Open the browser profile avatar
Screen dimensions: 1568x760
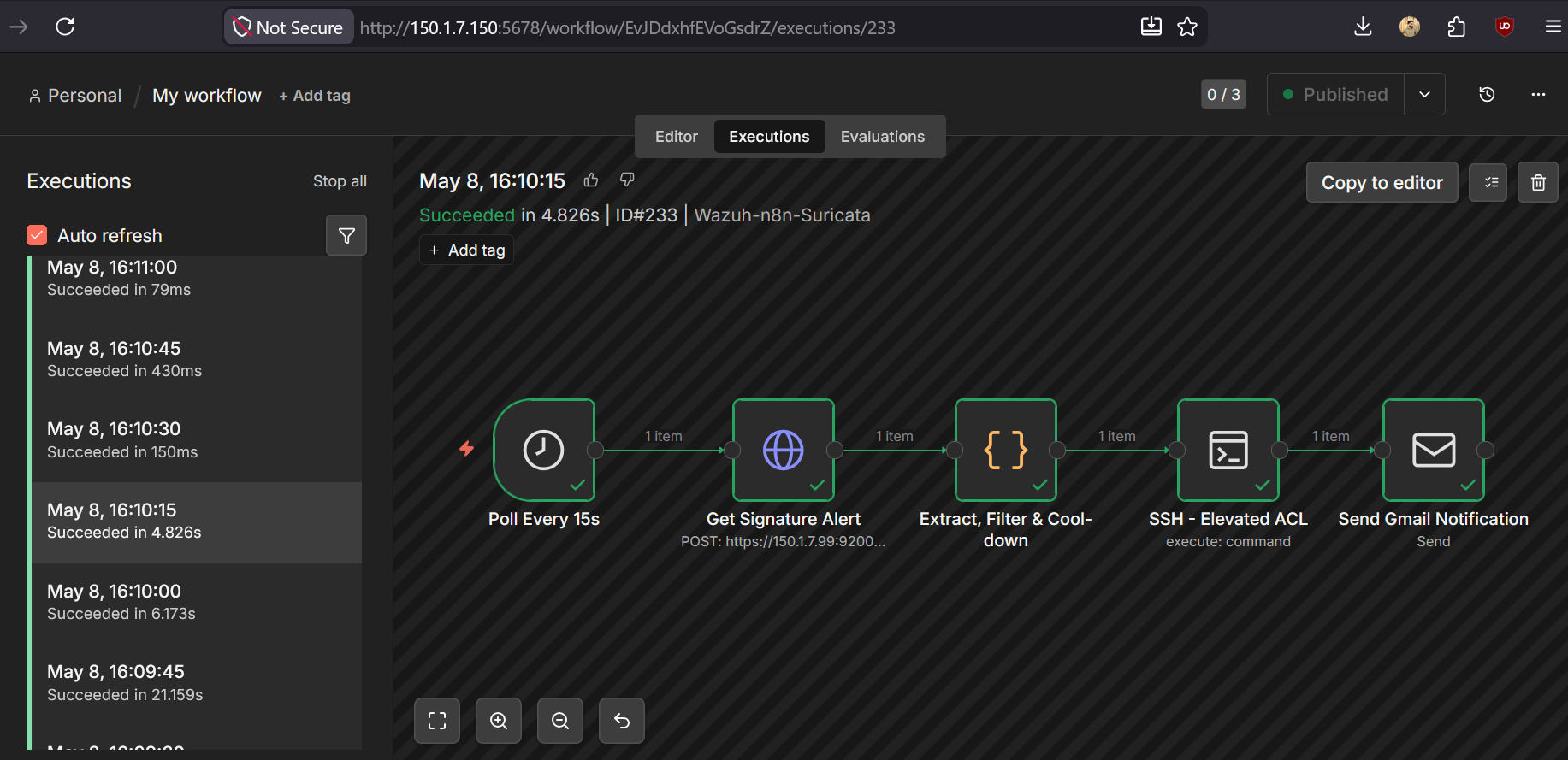(x=1410, y=27)
